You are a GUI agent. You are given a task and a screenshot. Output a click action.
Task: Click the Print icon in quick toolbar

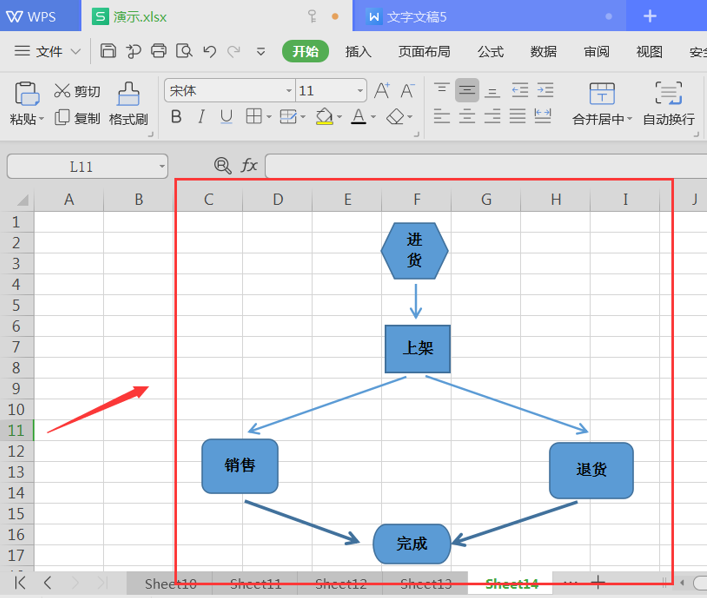click(x=158, y=51)
